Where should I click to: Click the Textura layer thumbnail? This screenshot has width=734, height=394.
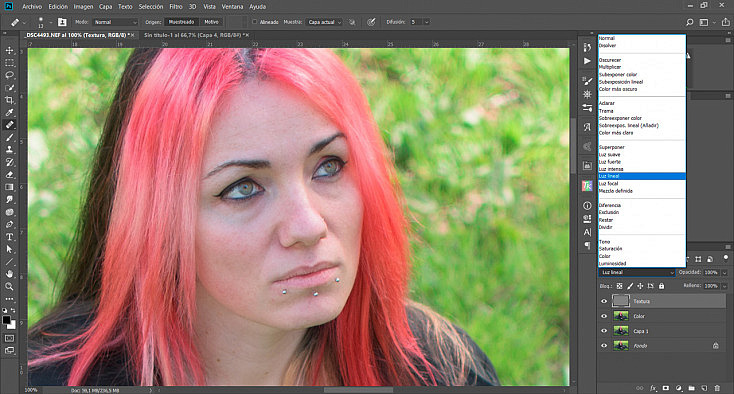621,301
